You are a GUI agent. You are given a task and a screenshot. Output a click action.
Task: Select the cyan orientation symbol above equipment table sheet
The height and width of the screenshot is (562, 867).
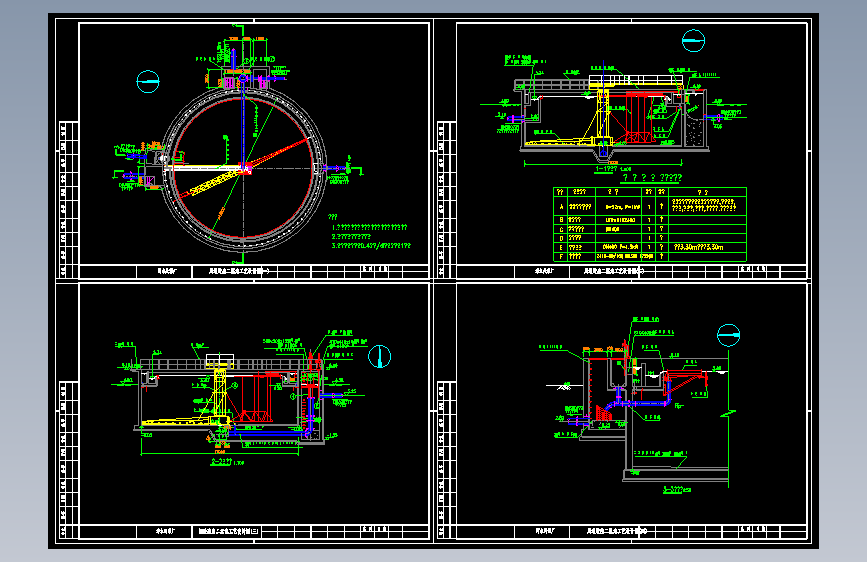pyautogui.click(x=693, y=40)
